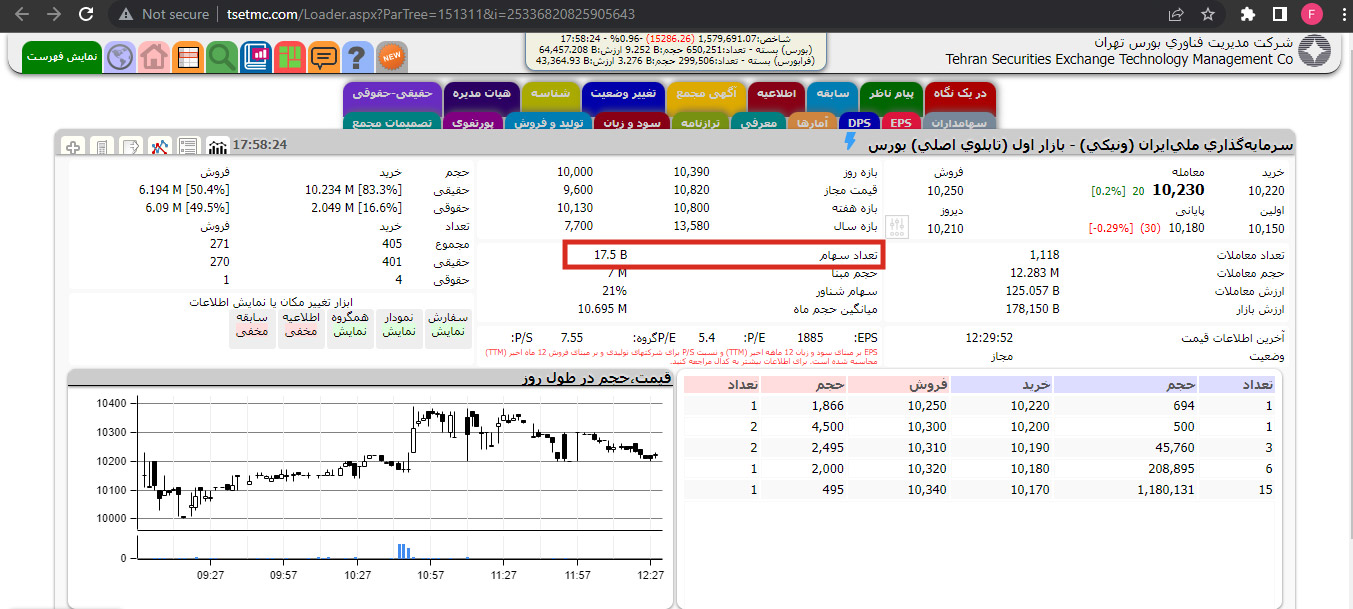Click the blue-red line chart icon

tap(160, 147)
